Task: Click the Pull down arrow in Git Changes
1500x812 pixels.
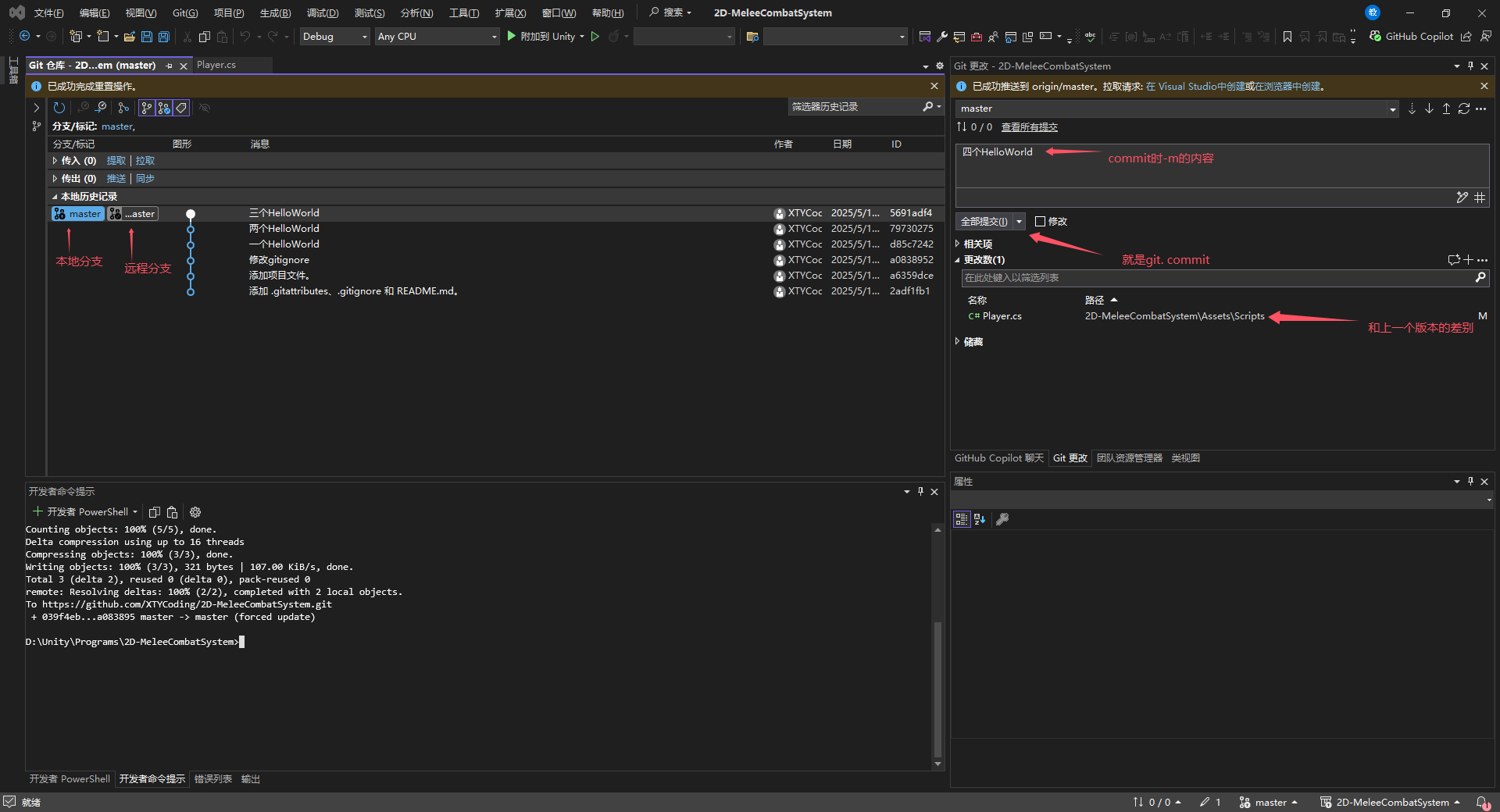Action: click(1429, 109)
